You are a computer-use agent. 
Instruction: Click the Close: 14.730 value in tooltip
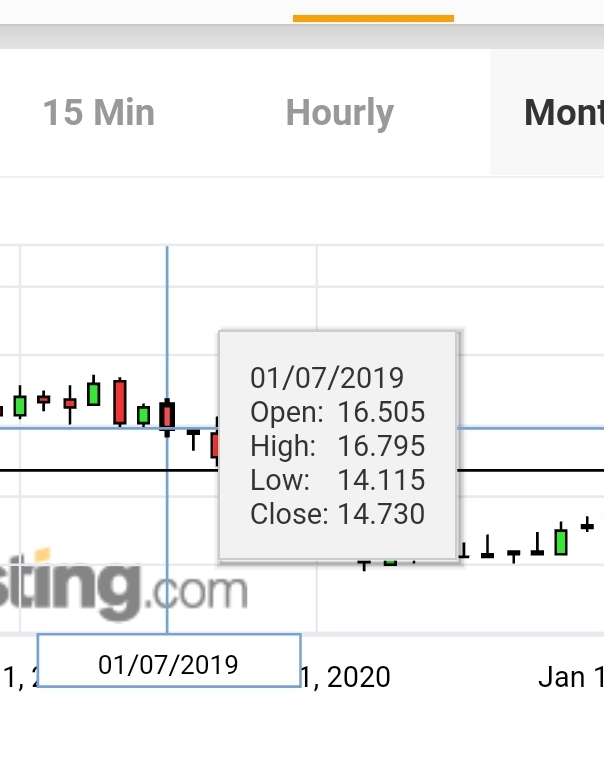(337, 513)
